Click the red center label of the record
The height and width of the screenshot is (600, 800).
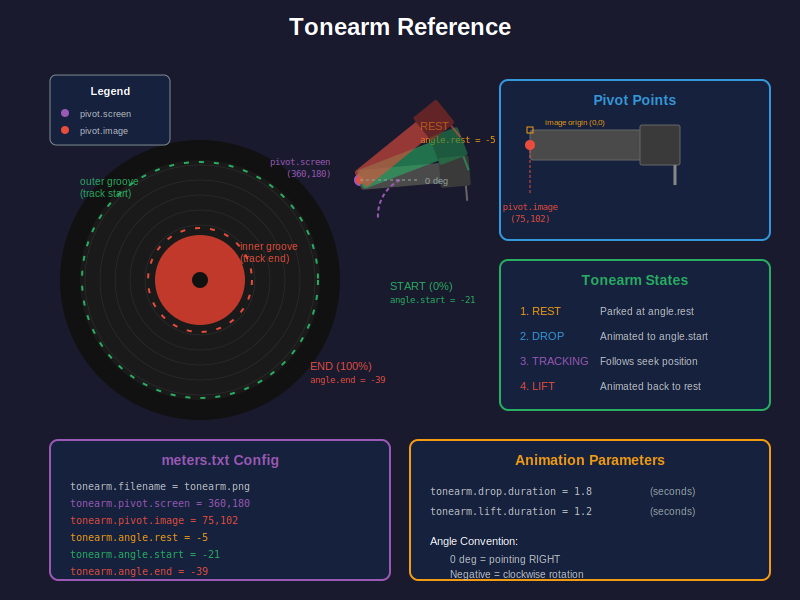pyautogui.click(x=200, y=280)
